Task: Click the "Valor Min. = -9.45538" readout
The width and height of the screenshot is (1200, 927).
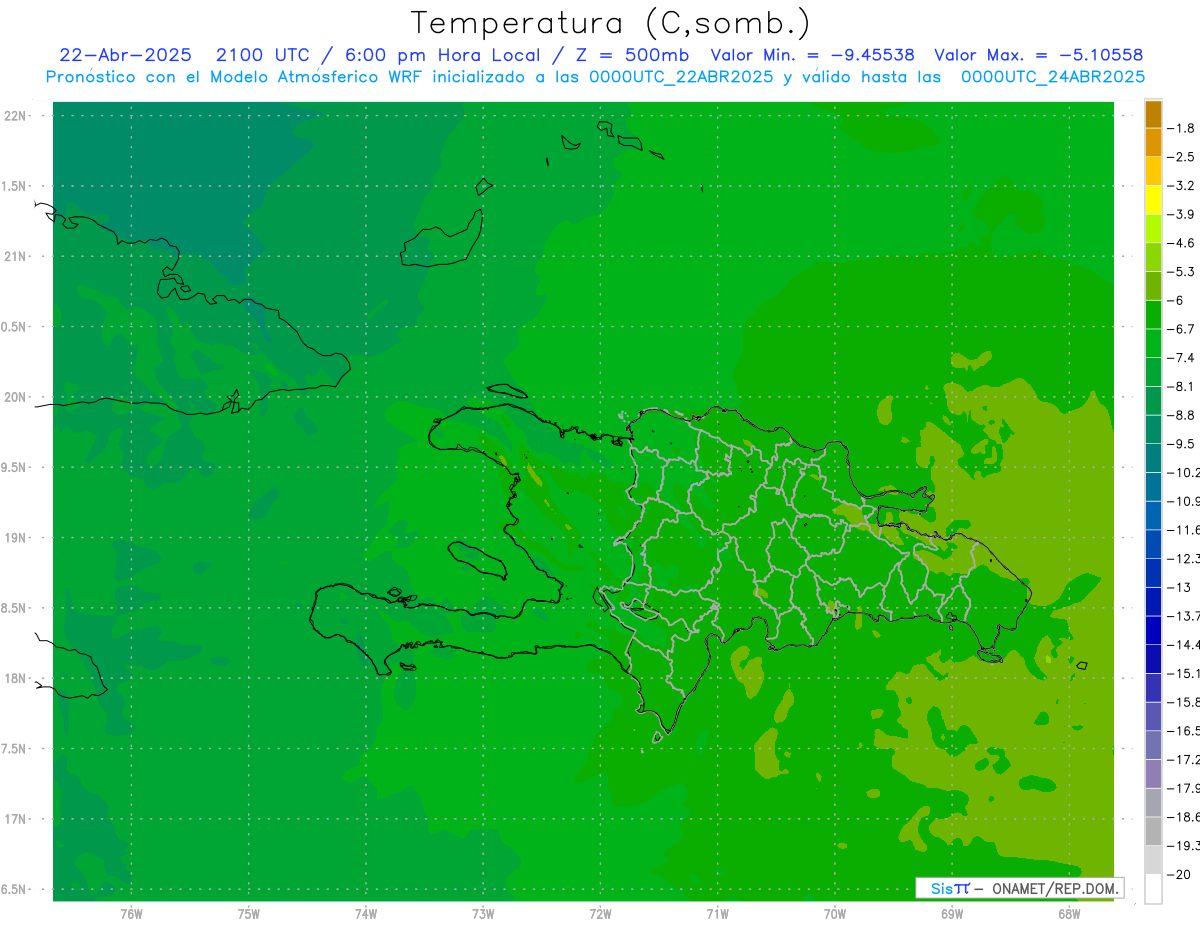Action: (x=812, y=55)
